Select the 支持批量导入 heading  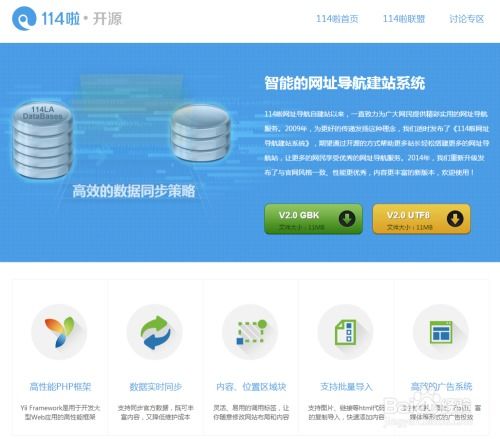346,387
